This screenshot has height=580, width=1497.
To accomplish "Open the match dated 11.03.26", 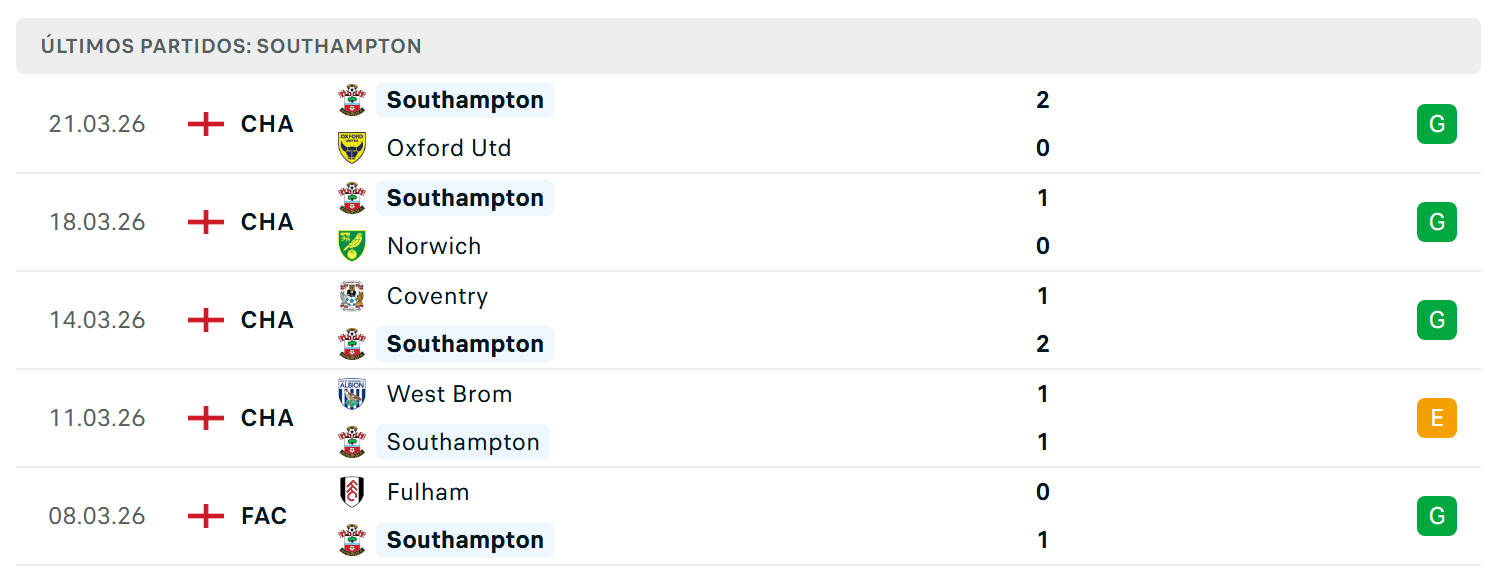I will click(x=748, y=418).
